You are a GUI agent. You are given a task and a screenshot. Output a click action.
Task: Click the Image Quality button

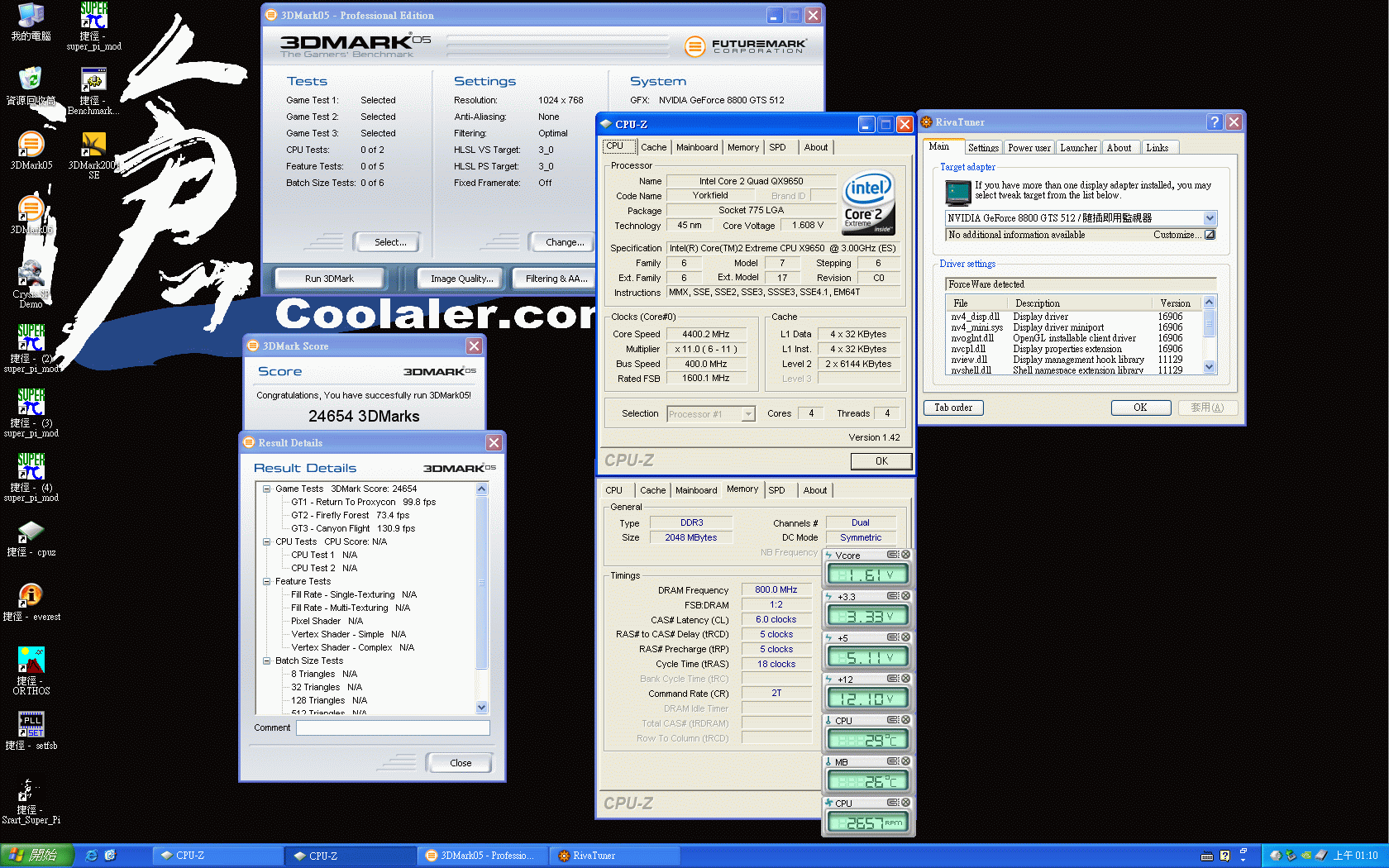(461, 279)
